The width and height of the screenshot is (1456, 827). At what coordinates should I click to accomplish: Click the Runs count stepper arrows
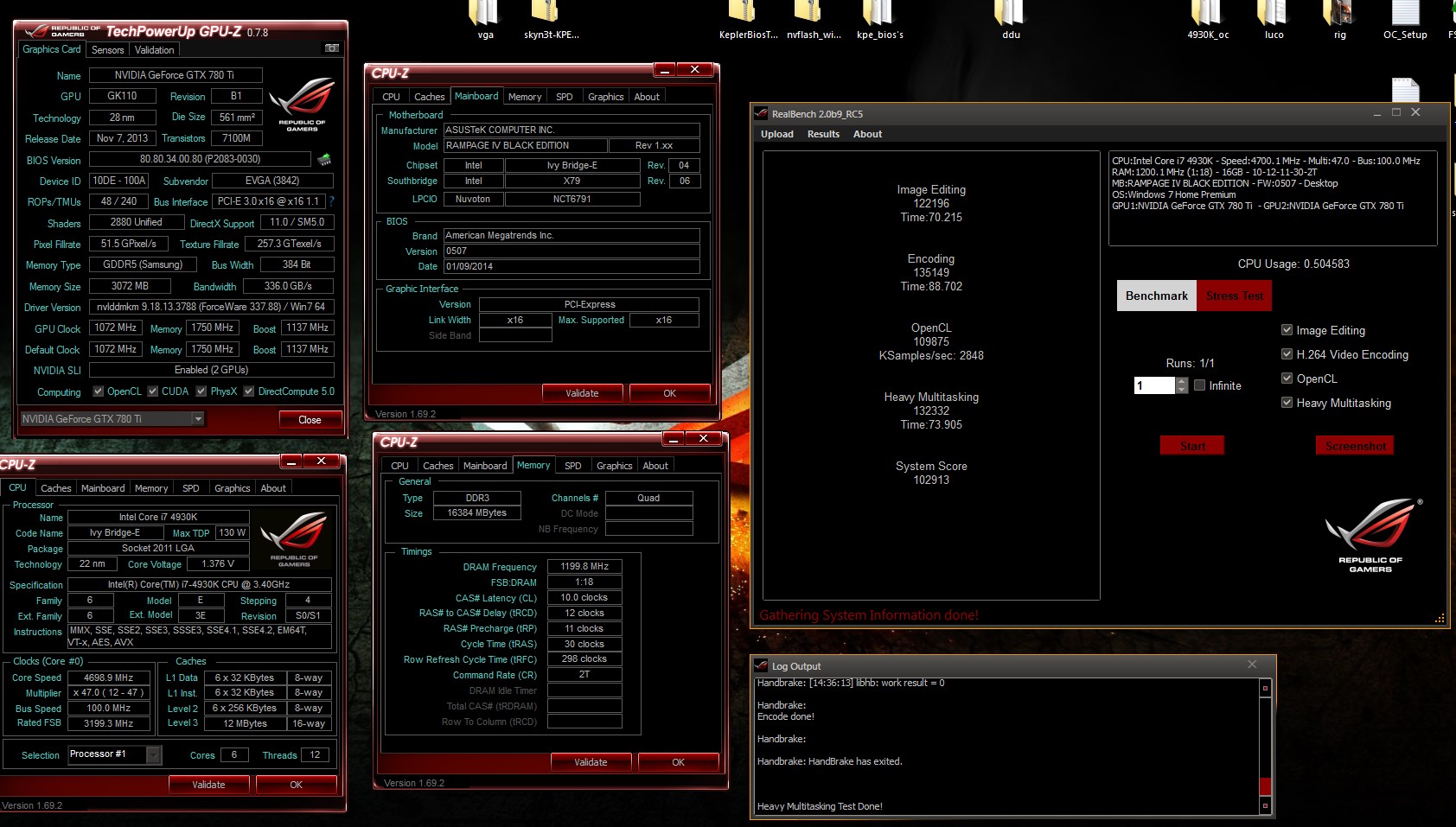1182,385
